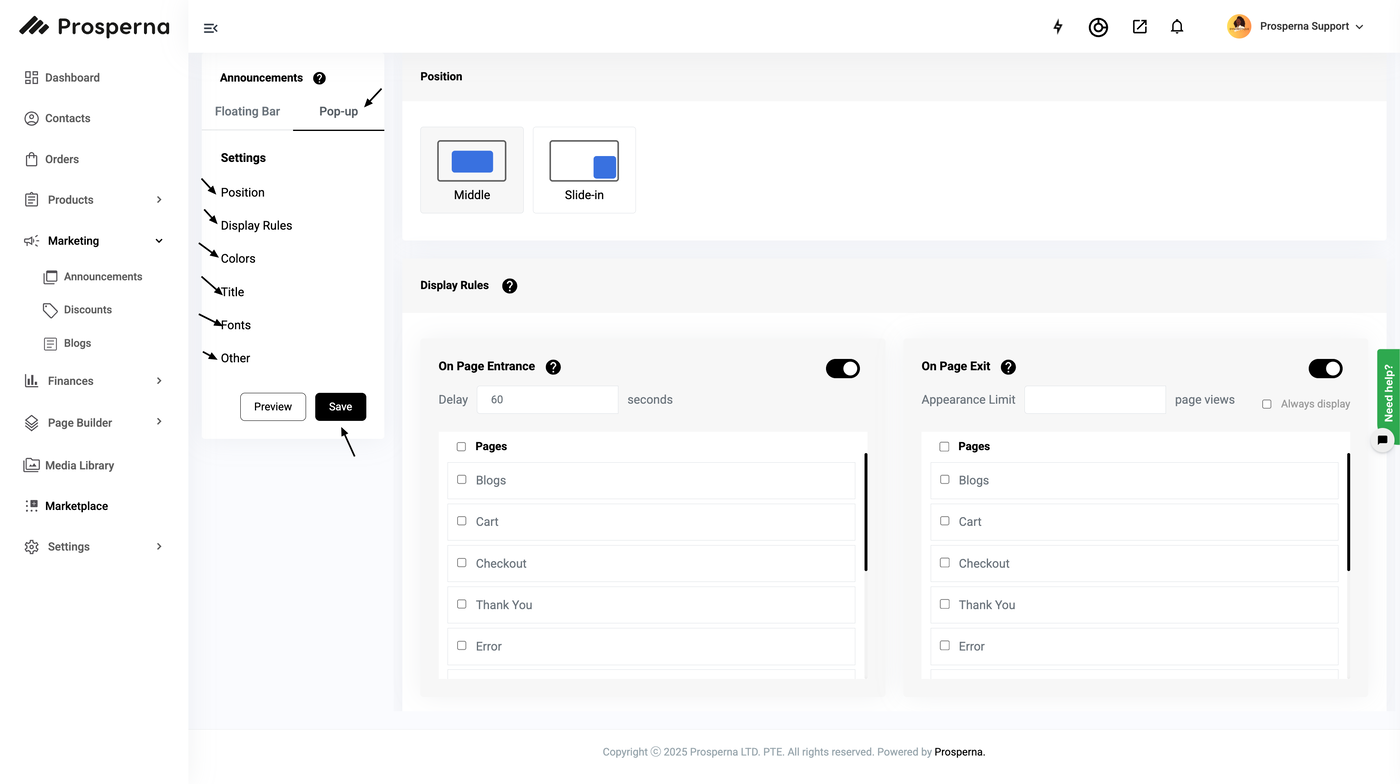Click the Save button
This screenshot has width=1400, height=784.
click(341, 407)
